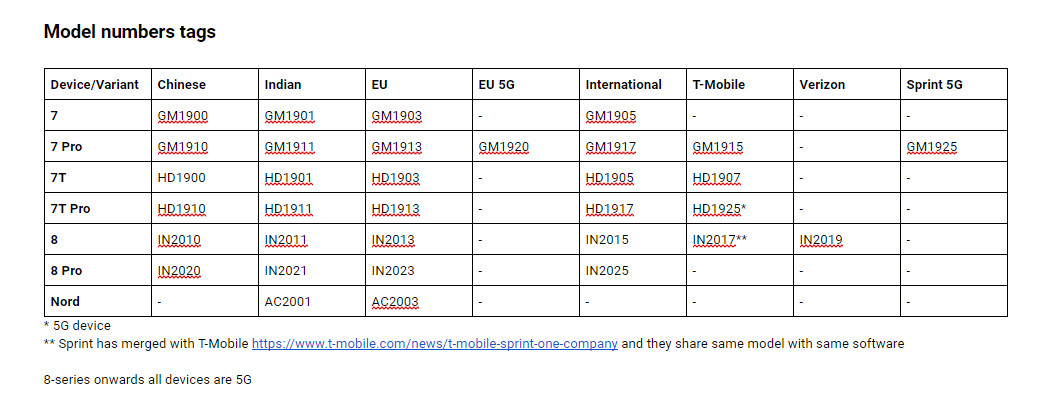Select the Nord row label
The width and height of the screenshot is (1055, 395).
tap(98, 301)
